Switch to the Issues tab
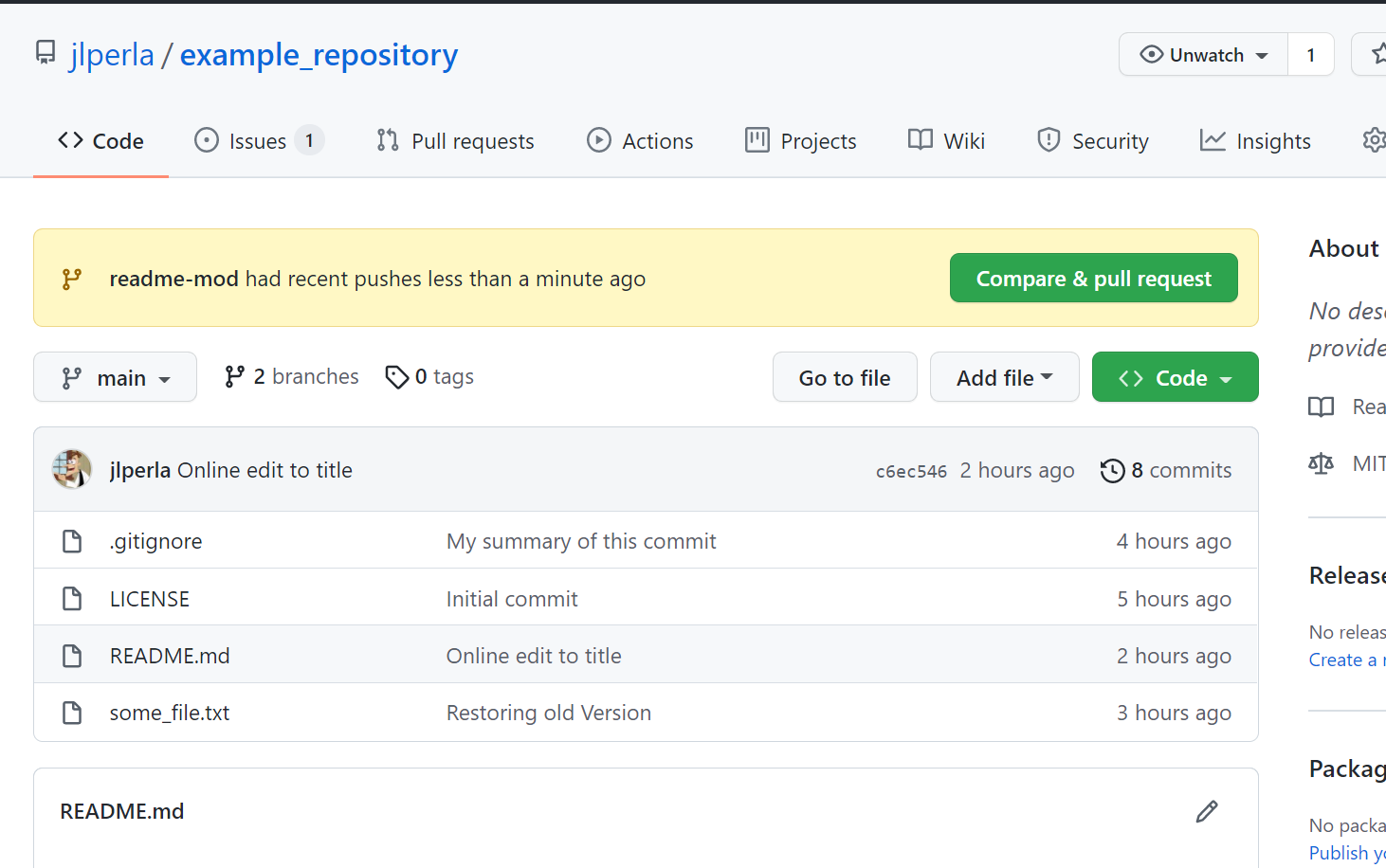The image size is (1386, 868). tap(258, 141)
